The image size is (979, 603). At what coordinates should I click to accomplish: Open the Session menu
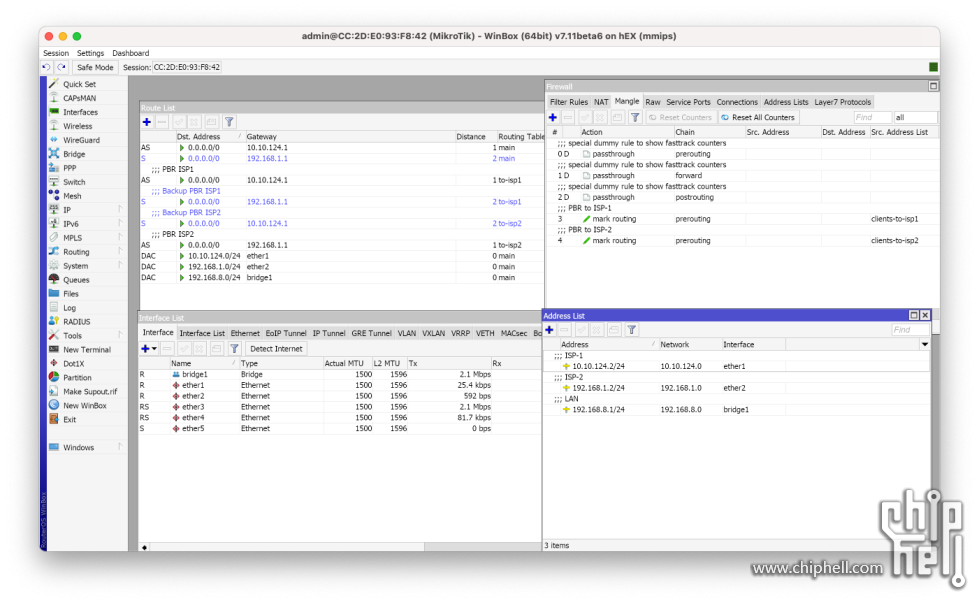(56, 53)
